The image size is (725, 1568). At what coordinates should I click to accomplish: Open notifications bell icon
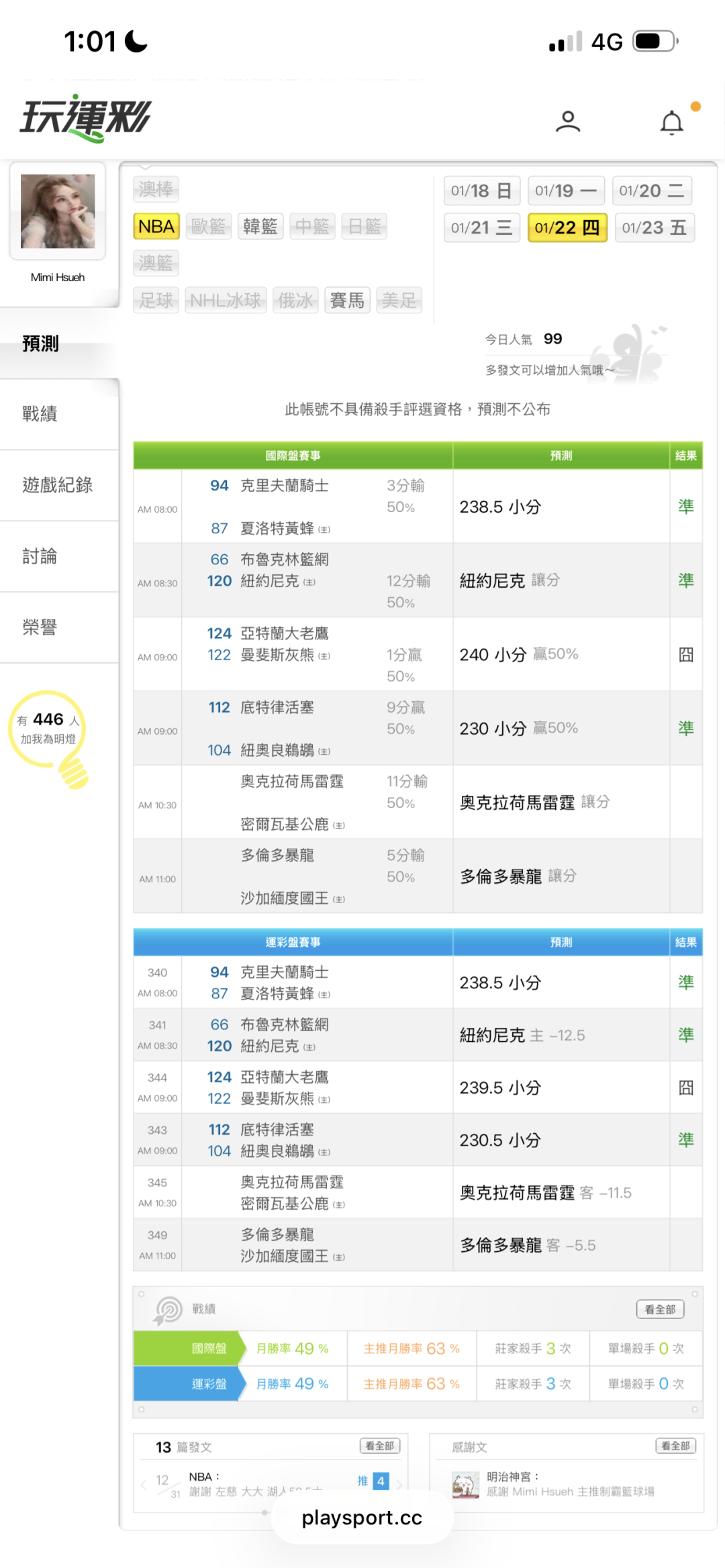click(x=672, y=123)
